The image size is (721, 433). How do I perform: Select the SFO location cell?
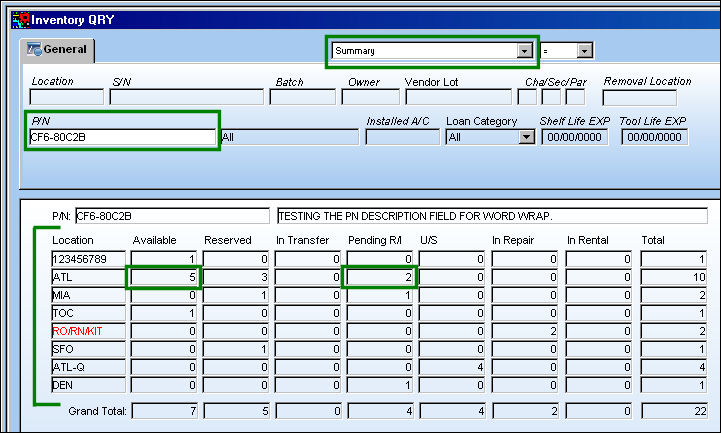tap(89, 349)
